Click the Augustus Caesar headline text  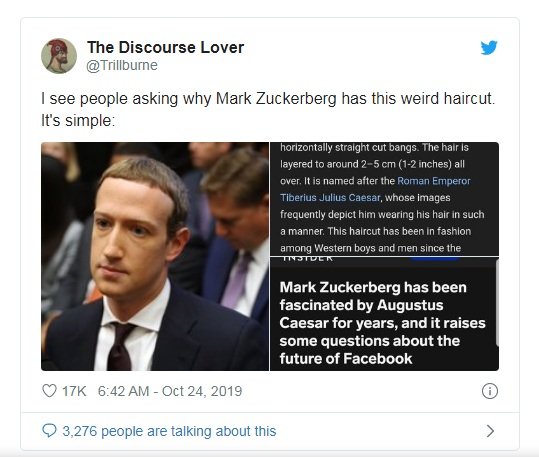382,323
